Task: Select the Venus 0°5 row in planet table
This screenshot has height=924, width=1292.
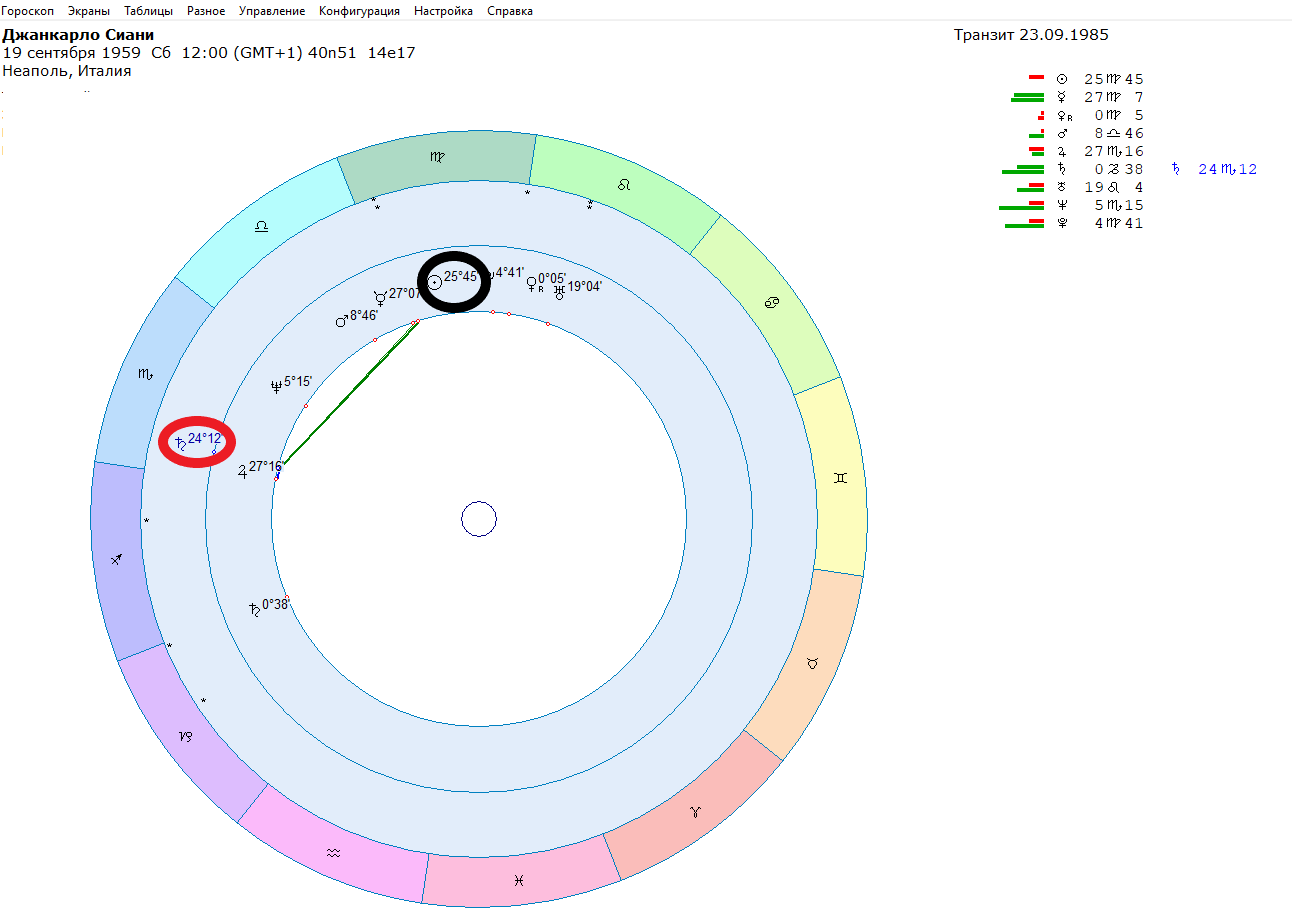Action: [1091, 115]
